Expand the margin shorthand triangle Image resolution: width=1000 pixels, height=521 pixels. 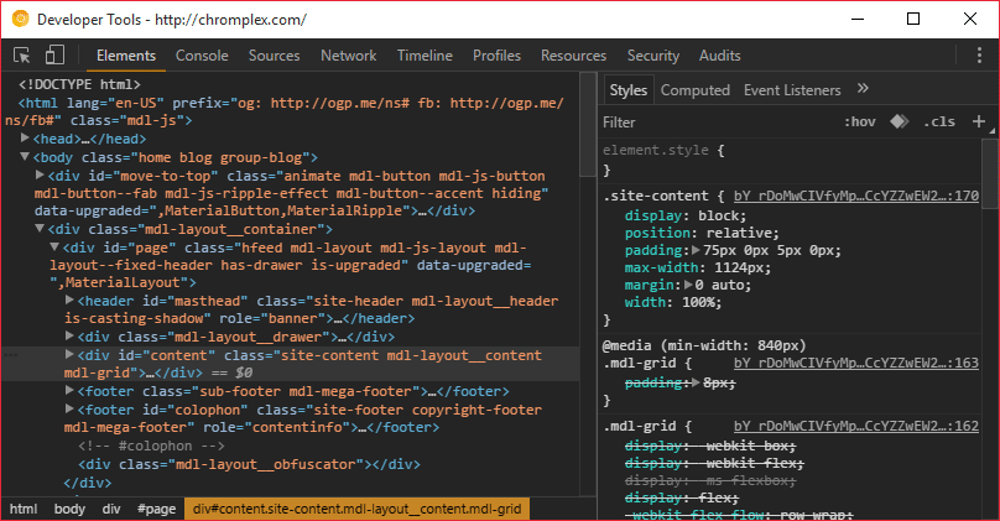(x=688, y=284)
